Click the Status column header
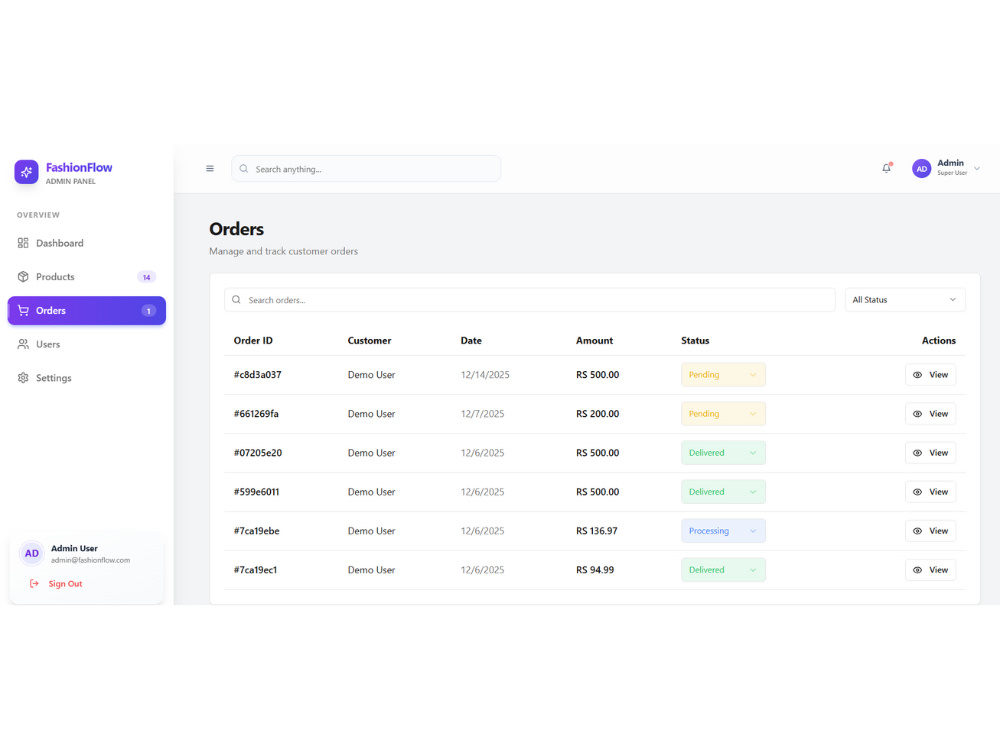 (x=695, y=341)
